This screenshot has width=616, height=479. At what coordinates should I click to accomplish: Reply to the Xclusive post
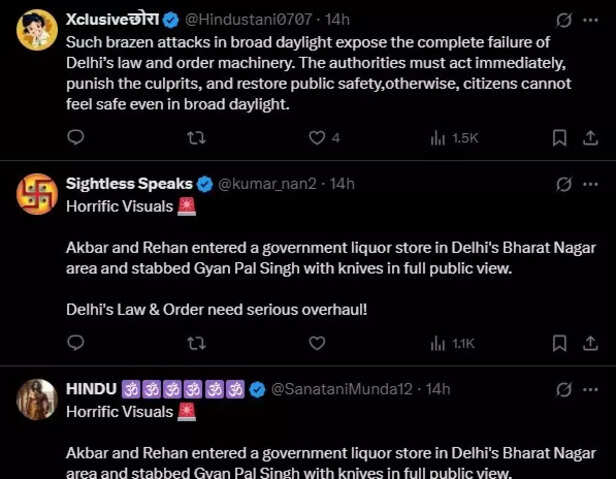pos(76,138)
